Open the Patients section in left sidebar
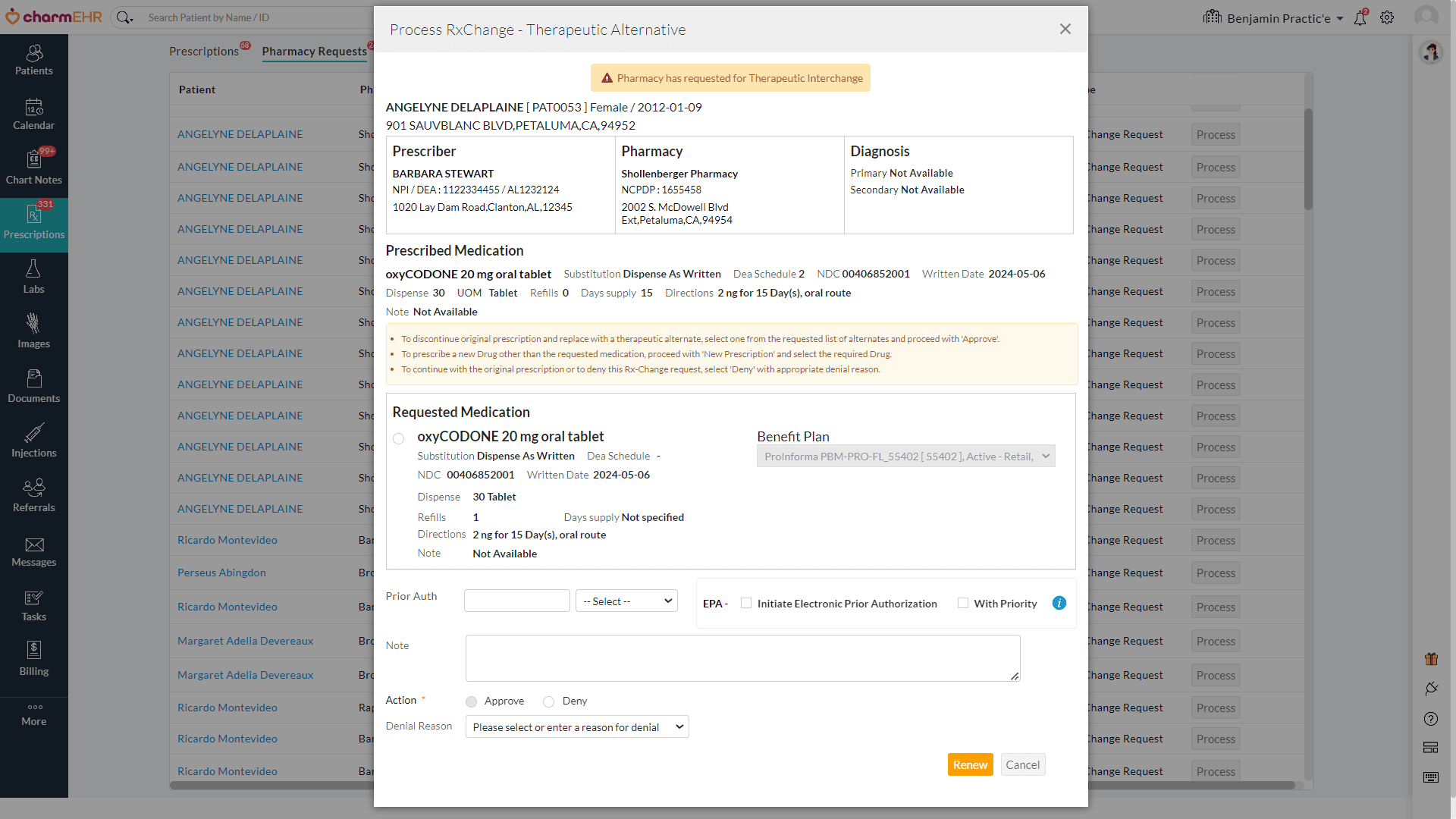Screen dimensions: 1456x819 pos(33,61)
